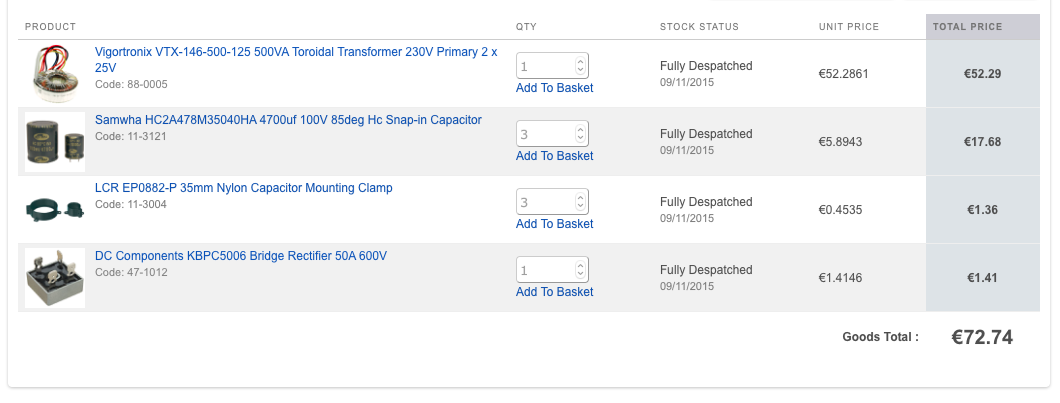This screenshot has width=1060, height=403.
Task: Click the bridge rectifier product image
Action: [55, 277]
